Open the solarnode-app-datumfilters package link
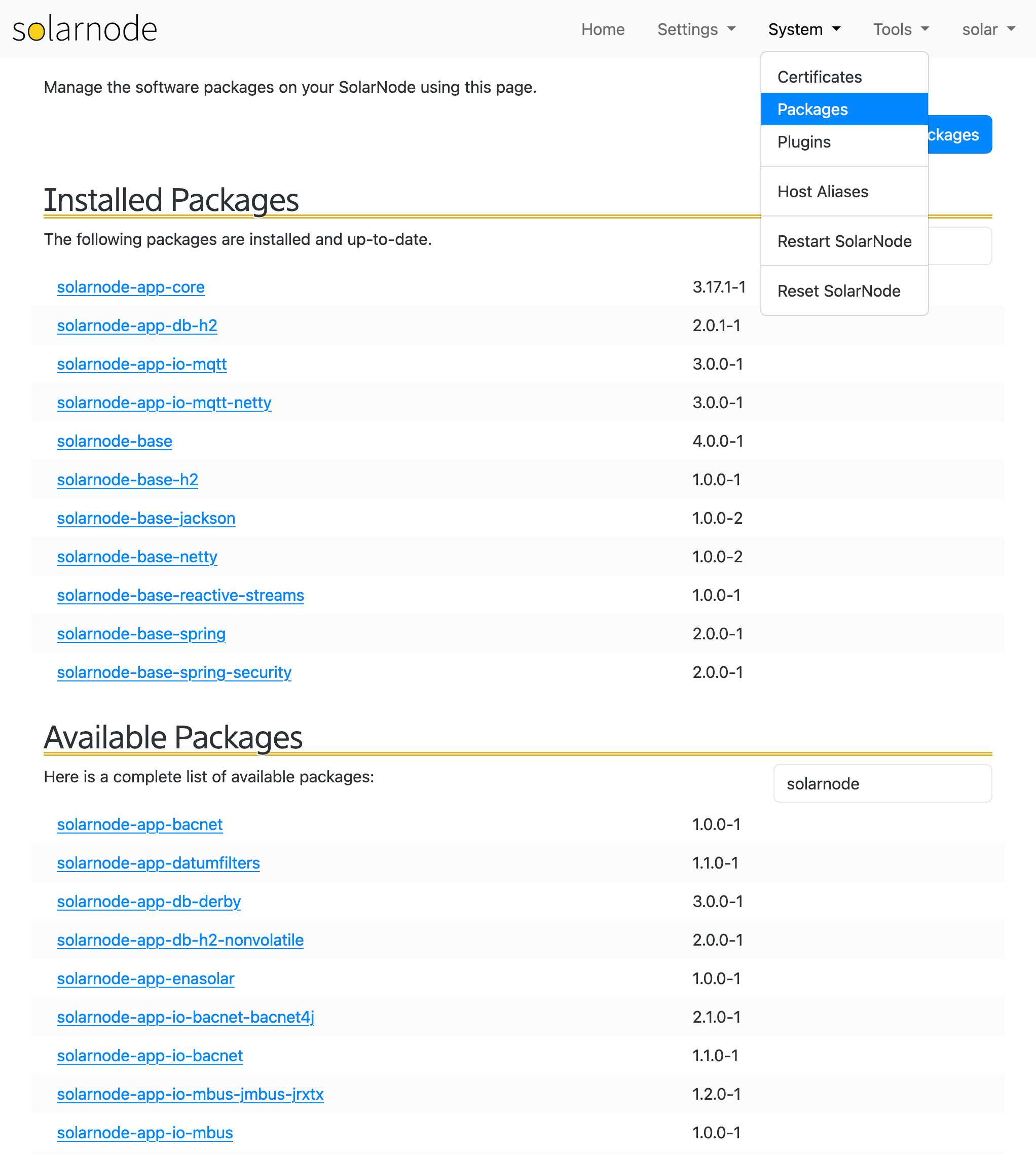 158,863
